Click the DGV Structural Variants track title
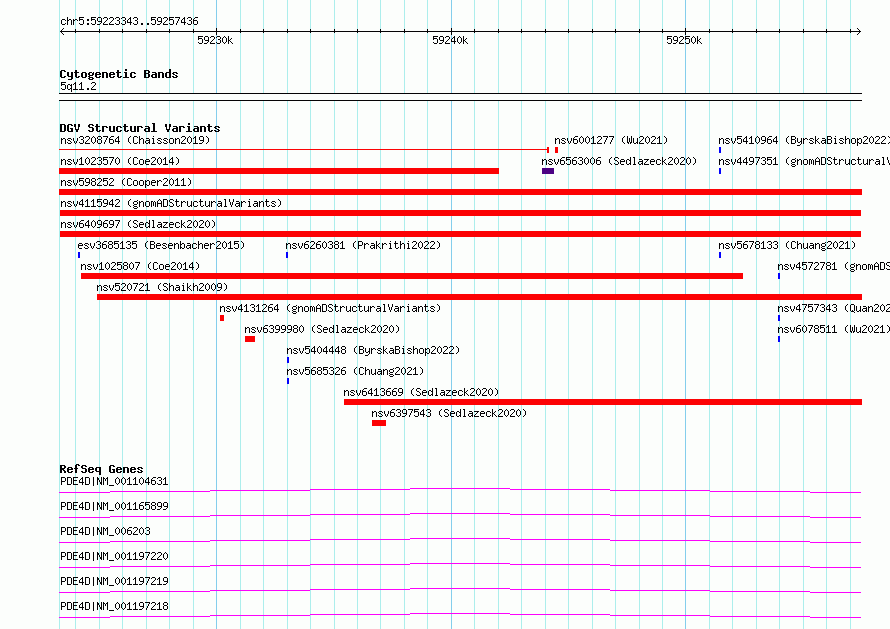The image size is (890, 629). tap(140, 128)
